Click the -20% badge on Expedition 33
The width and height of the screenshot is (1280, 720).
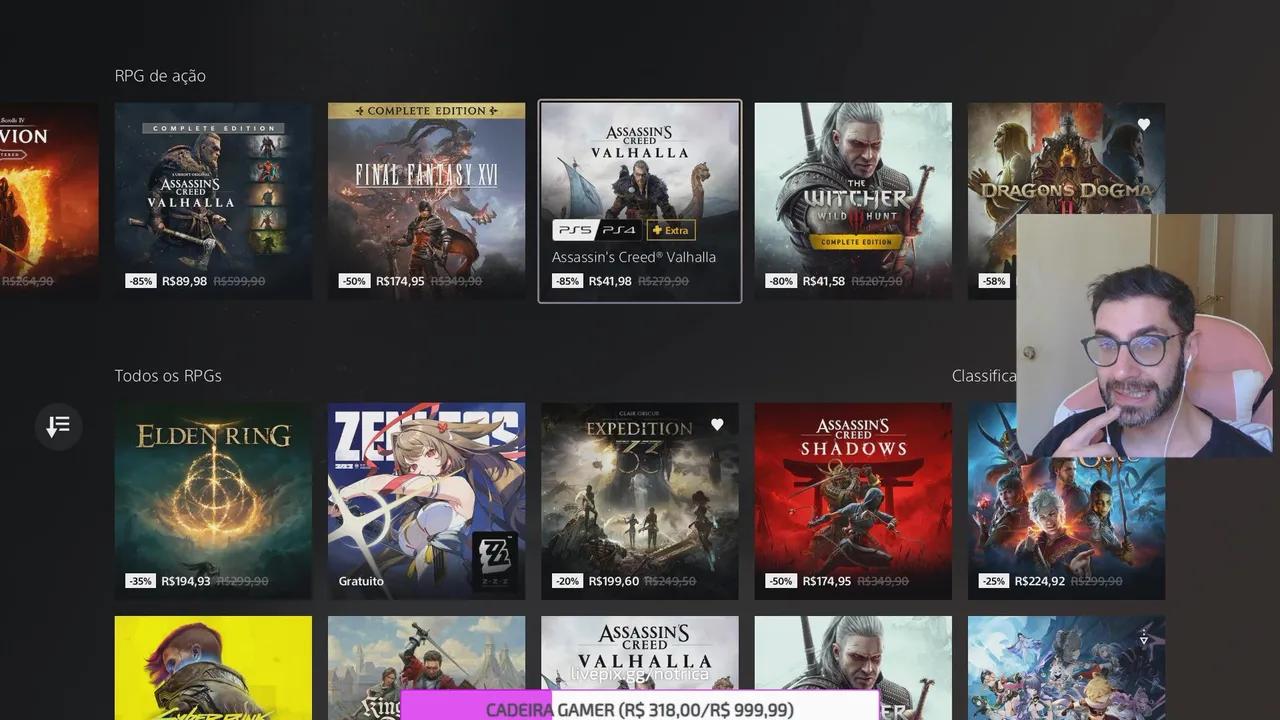pos(565,580)
